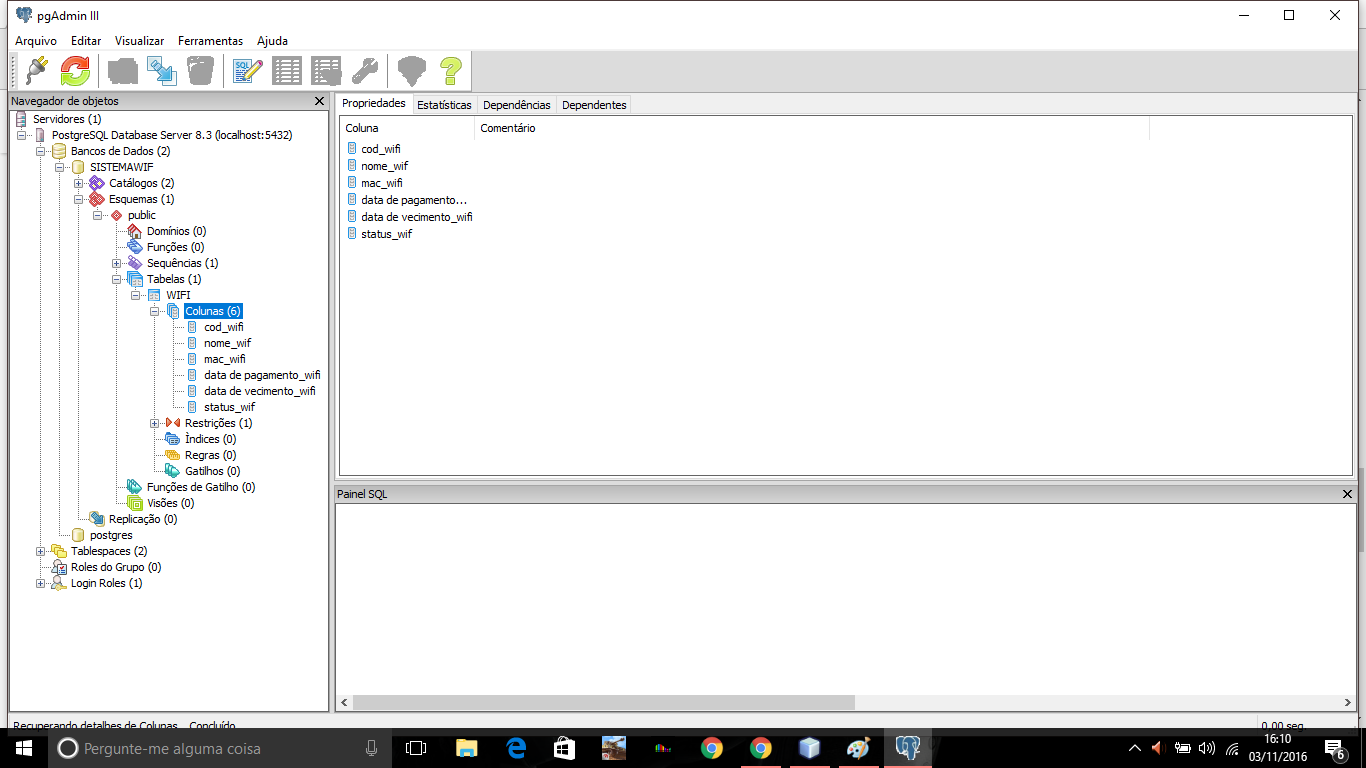Switch to the Estatísticas tab
Screen dimensions: 1366x768
point(444,105)
